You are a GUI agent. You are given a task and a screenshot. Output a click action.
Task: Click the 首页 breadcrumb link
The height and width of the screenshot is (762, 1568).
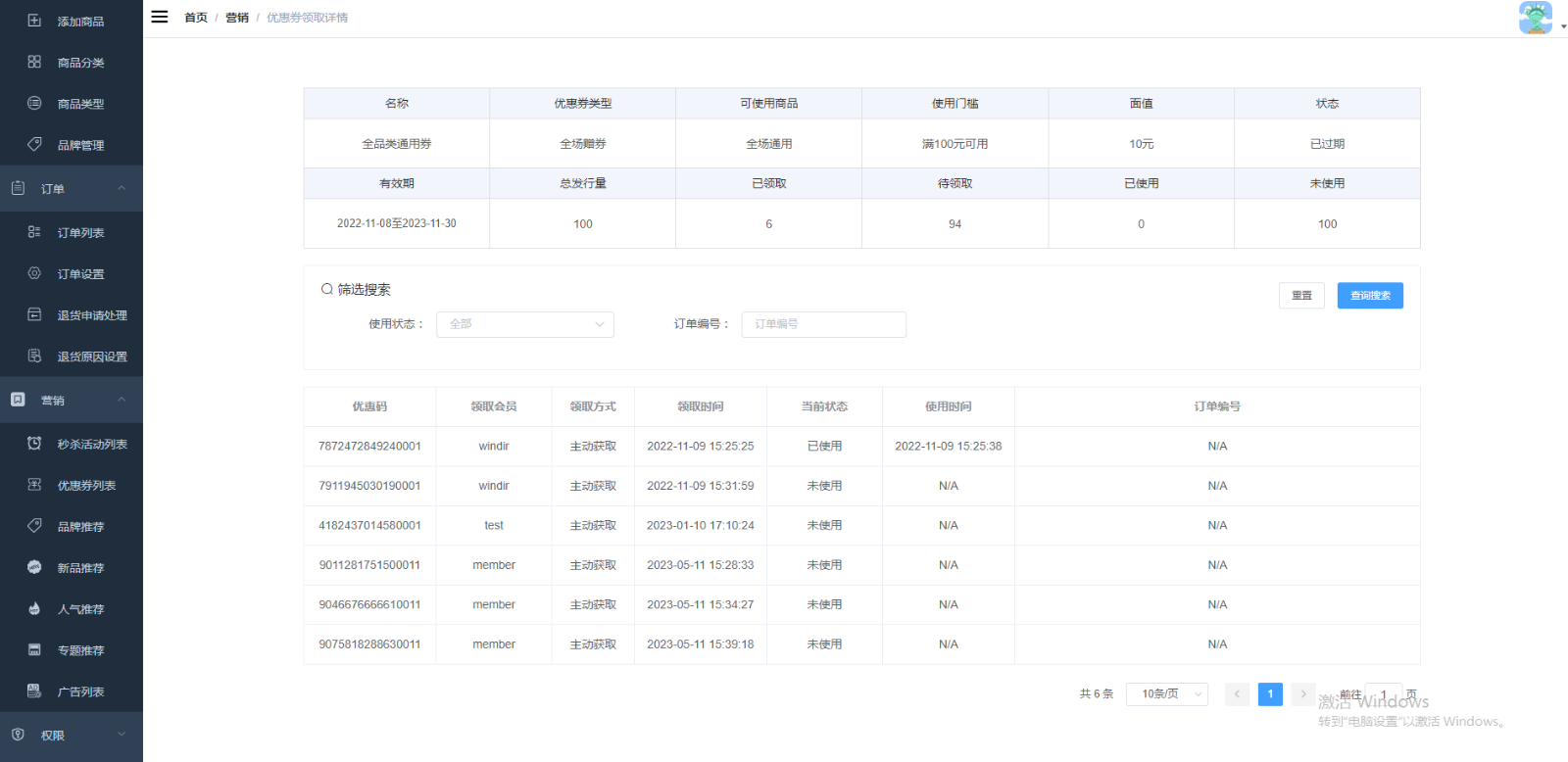coord(196,18)
